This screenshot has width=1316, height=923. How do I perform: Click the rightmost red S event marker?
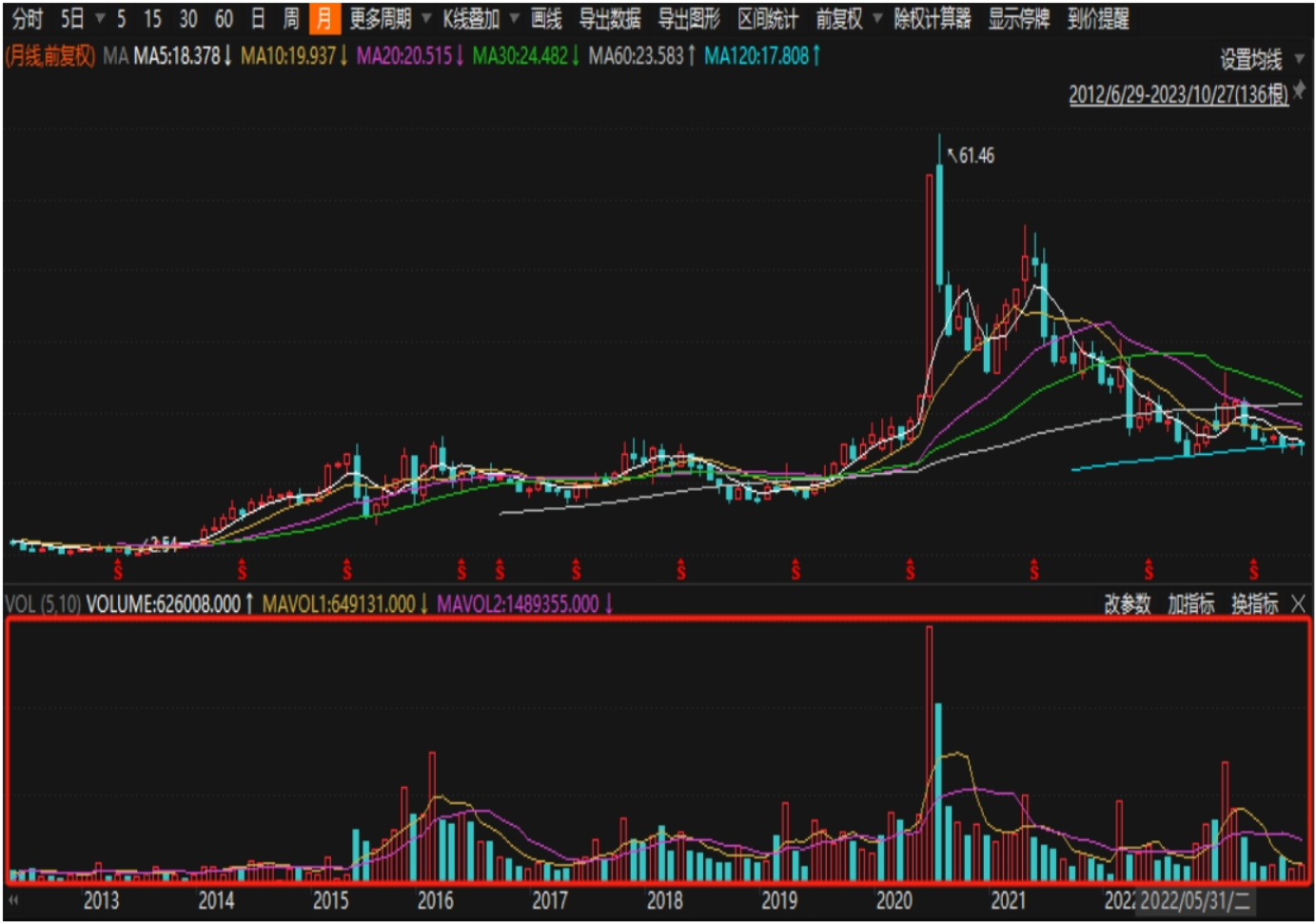pyautogui.click(x=1253, y=570)
